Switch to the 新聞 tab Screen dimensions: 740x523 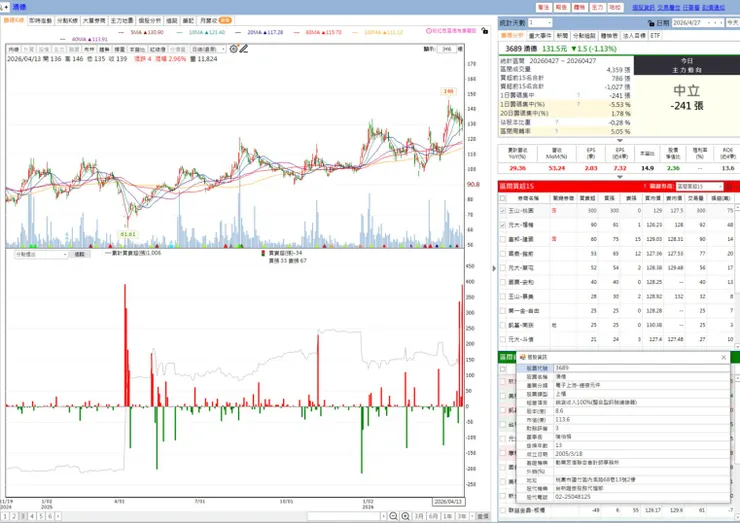pyautogui.click(x=562, y=35)
